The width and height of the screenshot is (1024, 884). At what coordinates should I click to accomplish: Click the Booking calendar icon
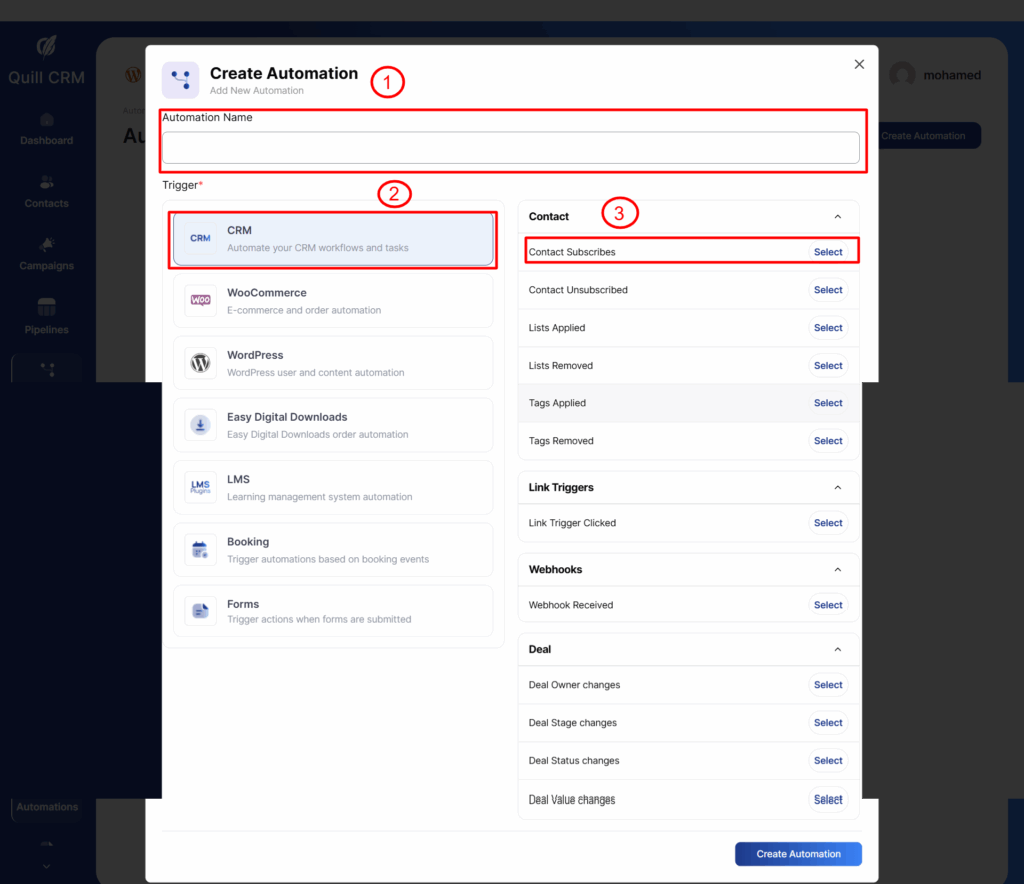[x=200, y=549]
